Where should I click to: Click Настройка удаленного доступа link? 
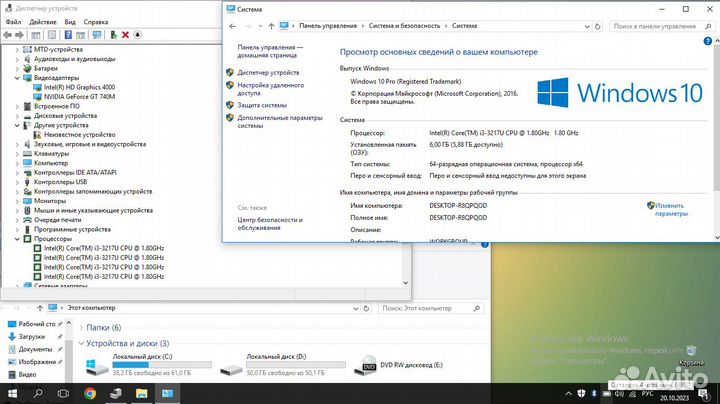[270, 89]
